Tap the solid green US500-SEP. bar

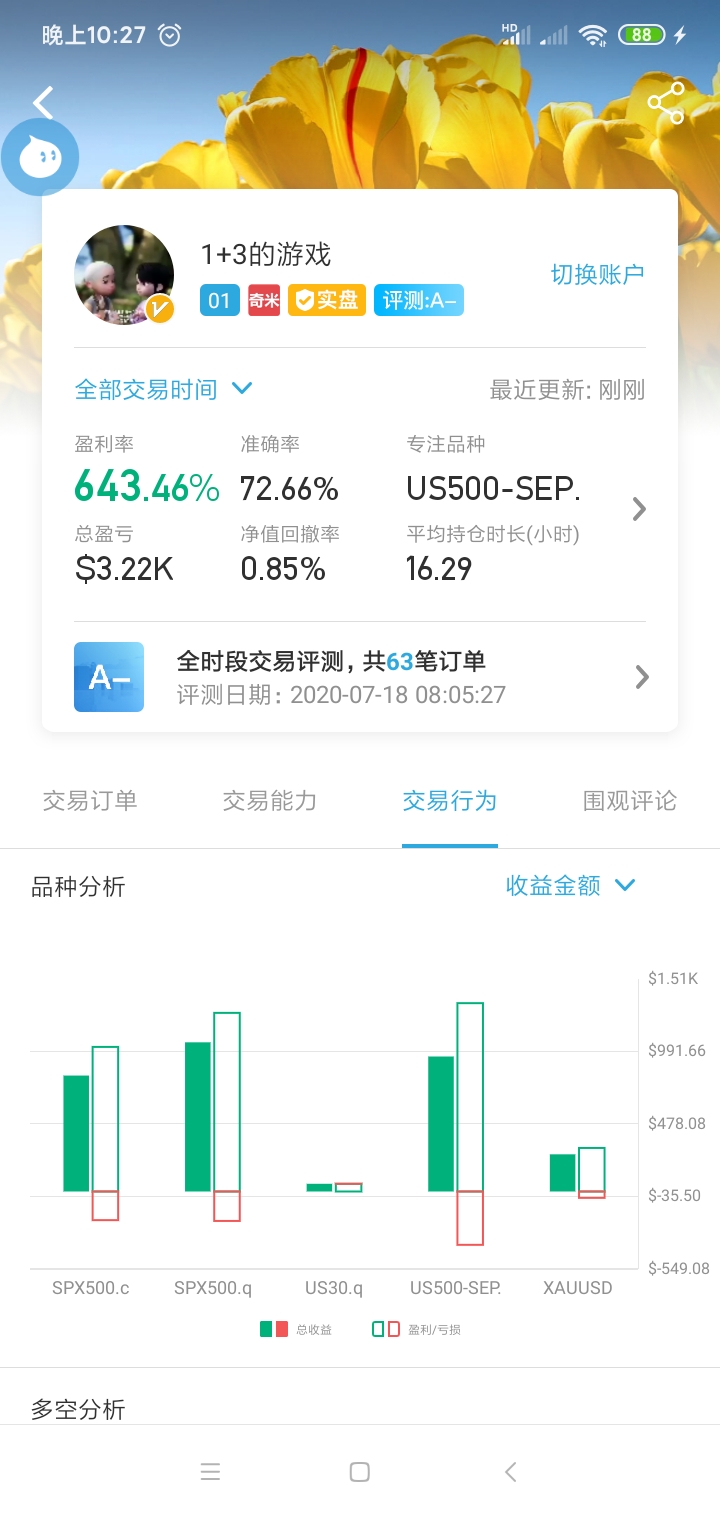441,1124
